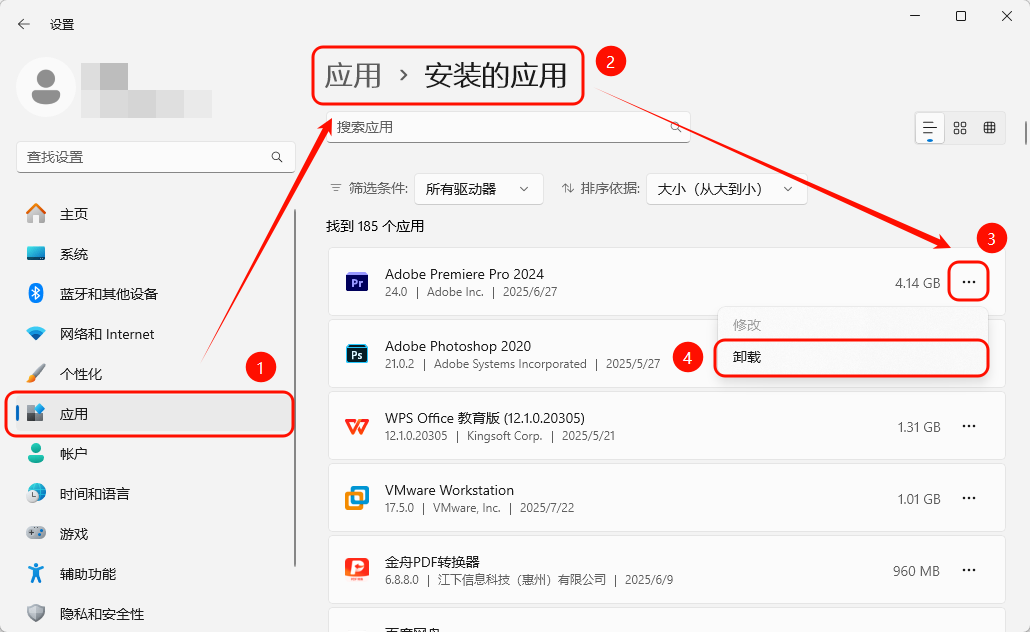The width and height of the screenshot is (1030, 632).
Task: Click the 个性化 paintbrush icon
Action: click(36, 373)
